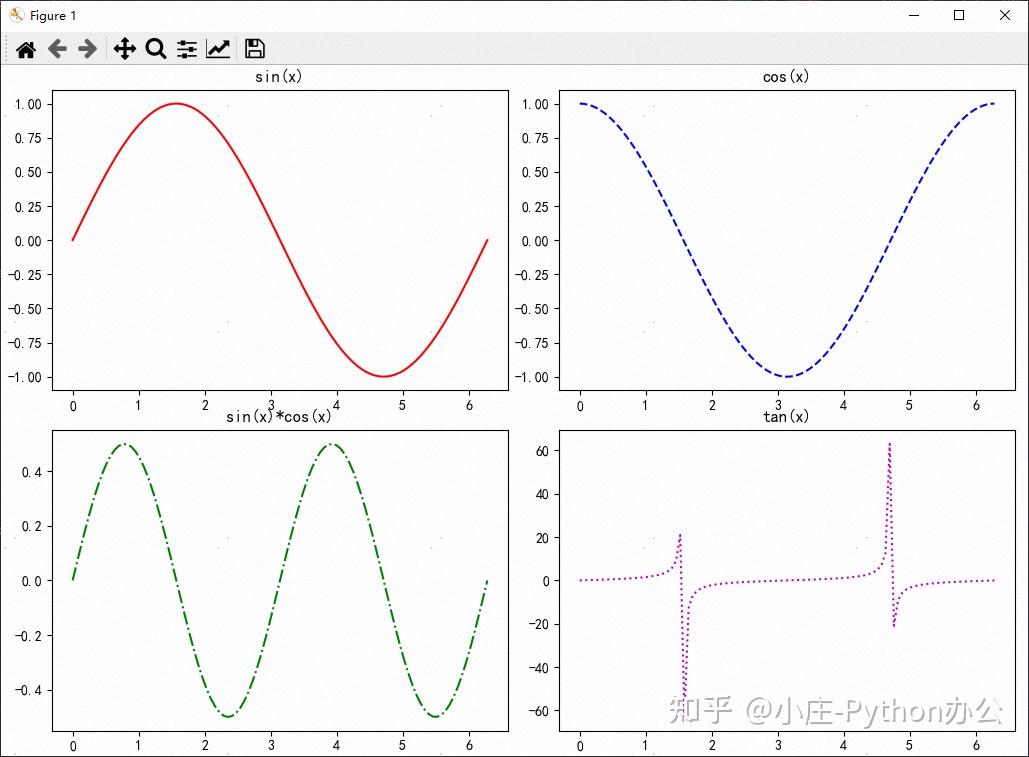Image resolution: width=1029 pixels, height=757 pixels.
Task: Click the sin(x)*cos(x) subplot title
Action: (279, 417)
